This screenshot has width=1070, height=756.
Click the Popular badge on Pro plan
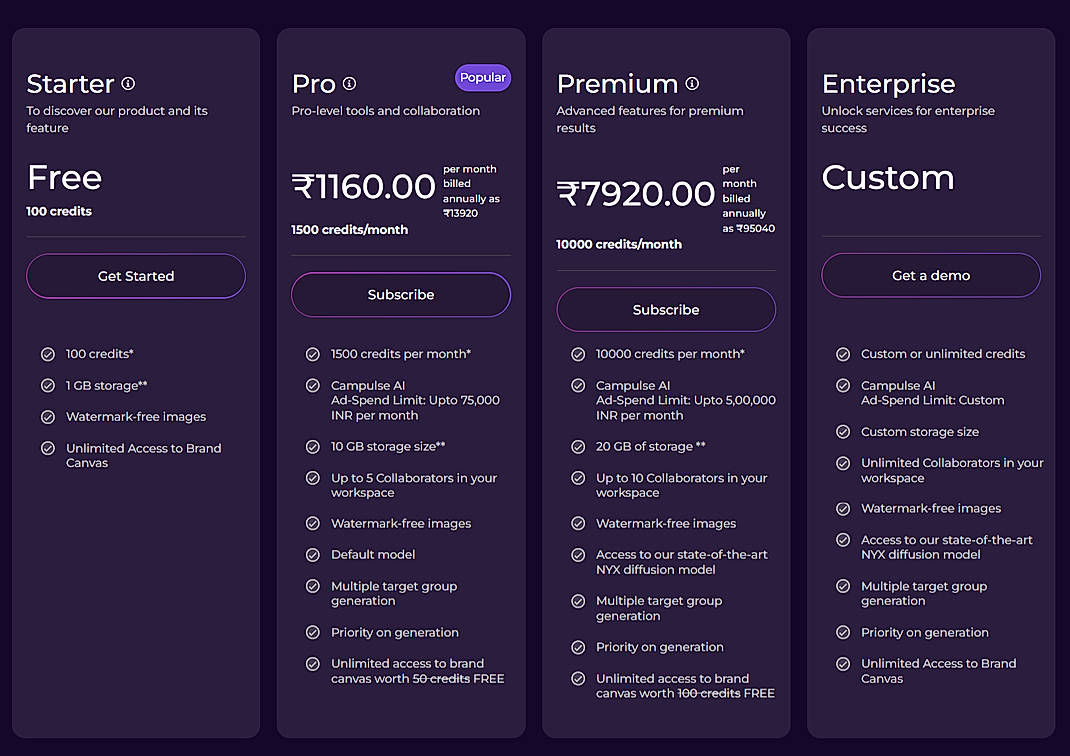pos(483,77)
